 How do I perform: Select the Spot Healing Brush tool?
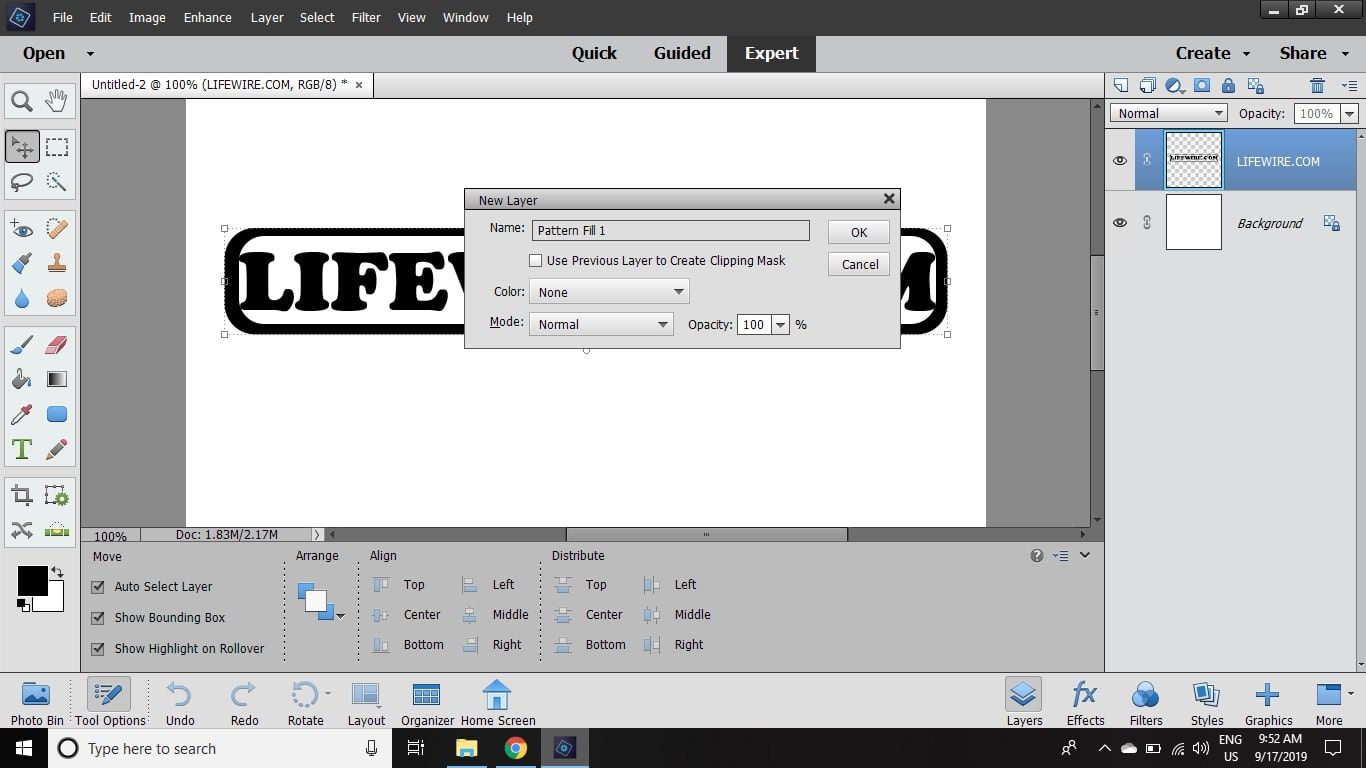pyautogui.click(x=57, y=229)
